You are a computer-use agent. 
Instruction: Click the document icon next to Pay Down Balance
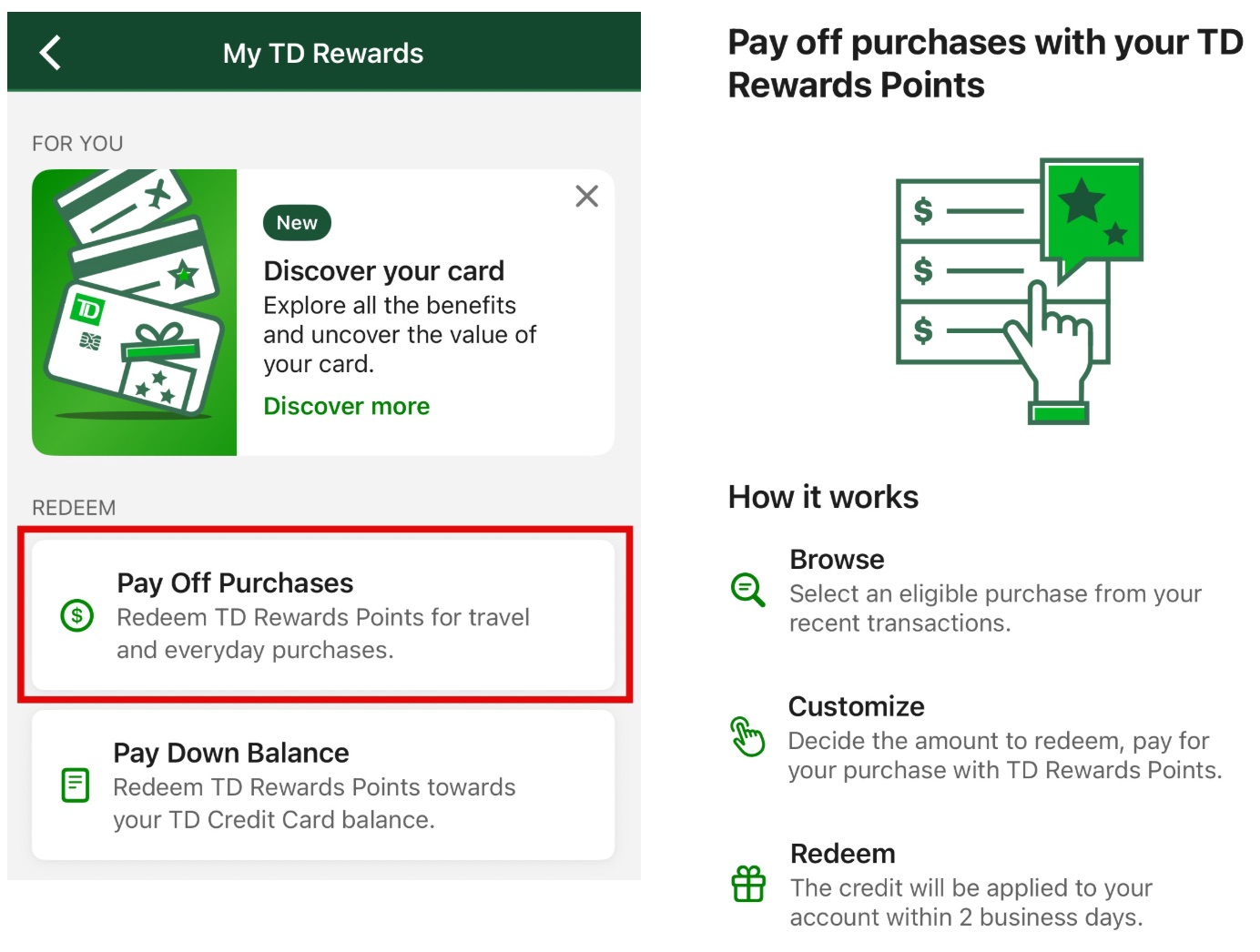pyautogui.click(x=76, y=785)
